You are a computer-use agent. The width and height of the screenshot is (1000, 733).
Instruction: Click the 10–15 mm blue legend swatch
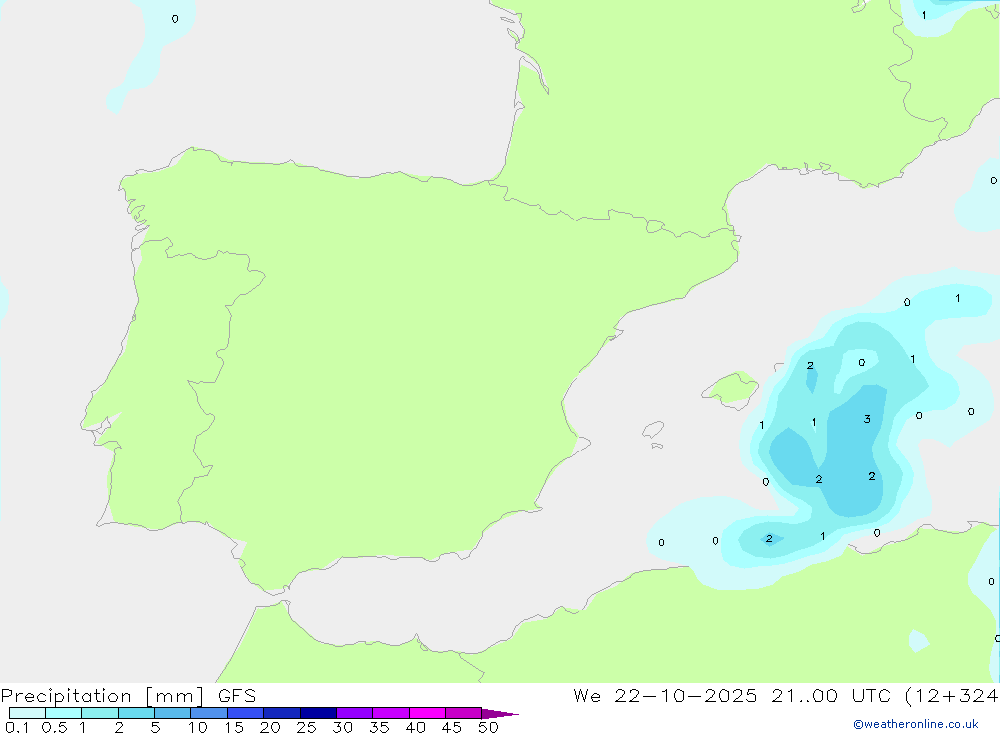(209, 713)
